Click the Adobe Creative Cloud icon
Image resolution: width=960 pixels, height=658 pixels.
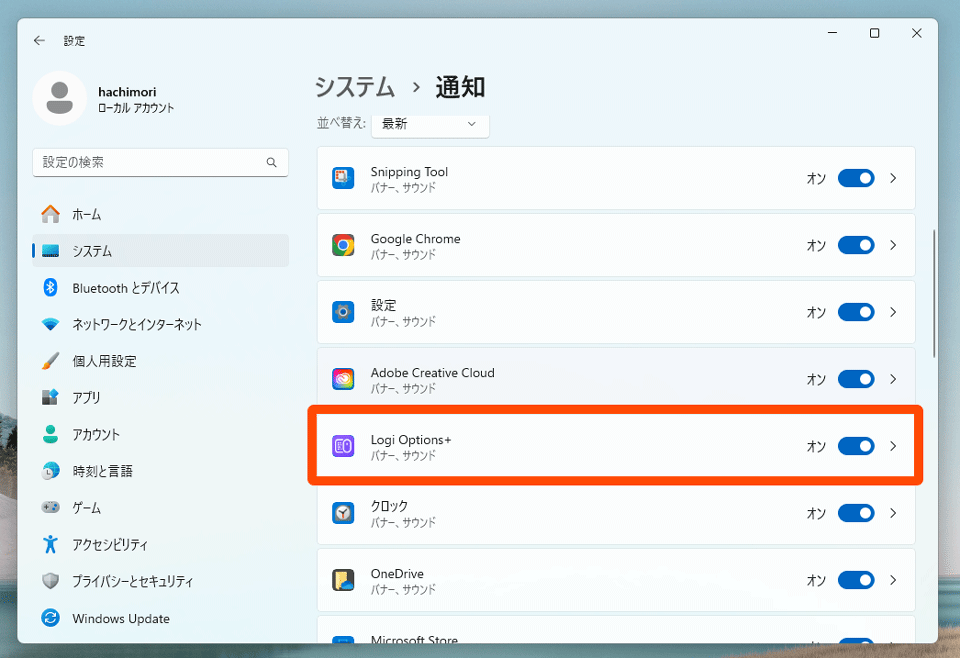click(x=343, y=380)
